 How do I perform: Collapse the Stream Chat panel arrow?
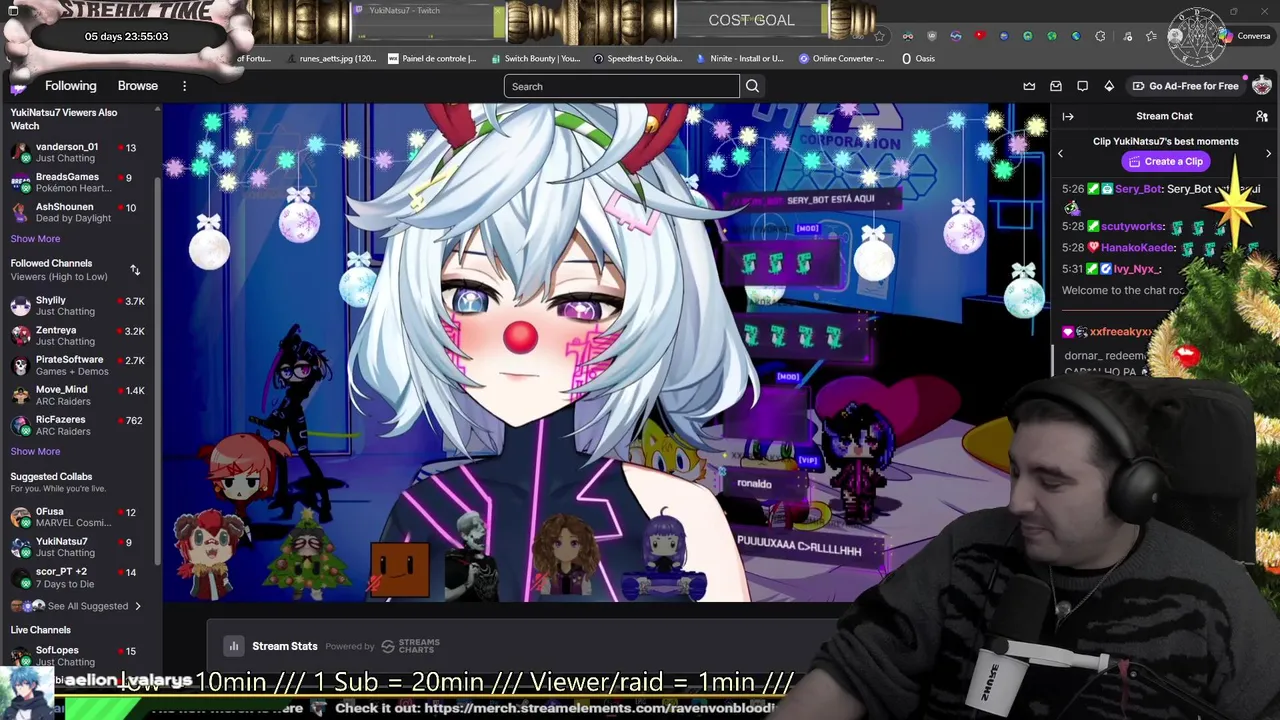coord(1068,117)
